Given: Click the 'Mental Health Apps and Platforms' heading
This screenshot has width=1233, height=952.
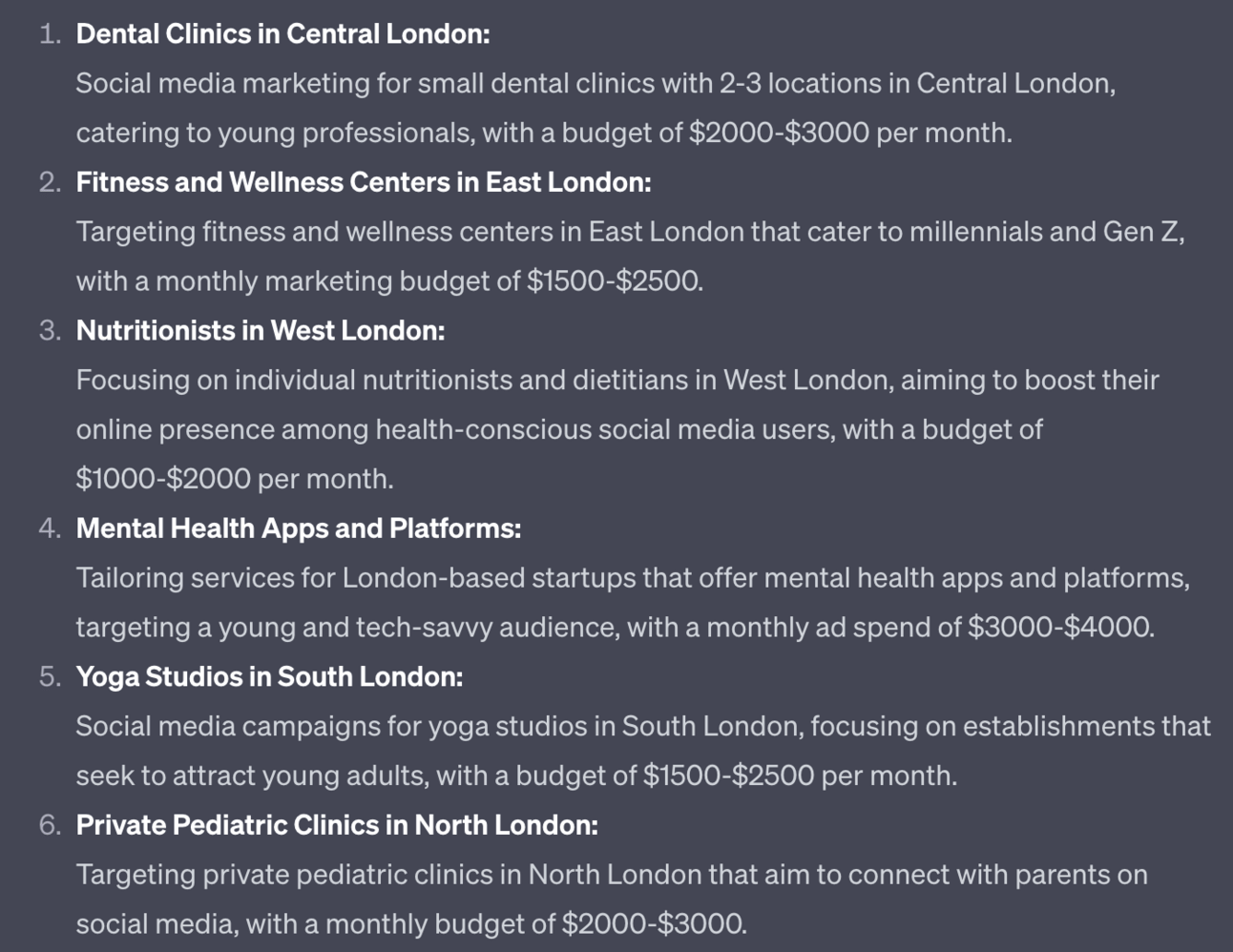Looking at the screenshot, I should [299, 528].
